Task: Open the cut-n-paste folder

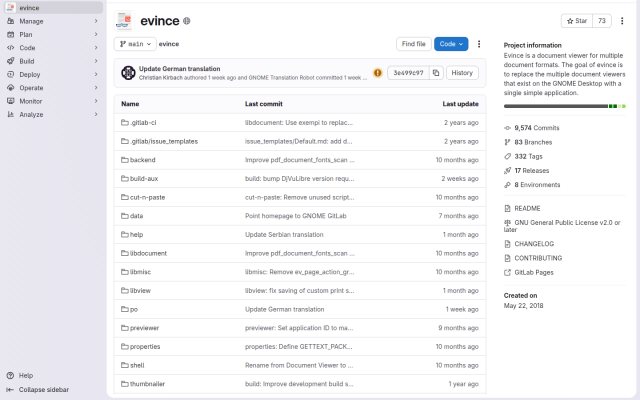Action: click(x=147, y=197)
